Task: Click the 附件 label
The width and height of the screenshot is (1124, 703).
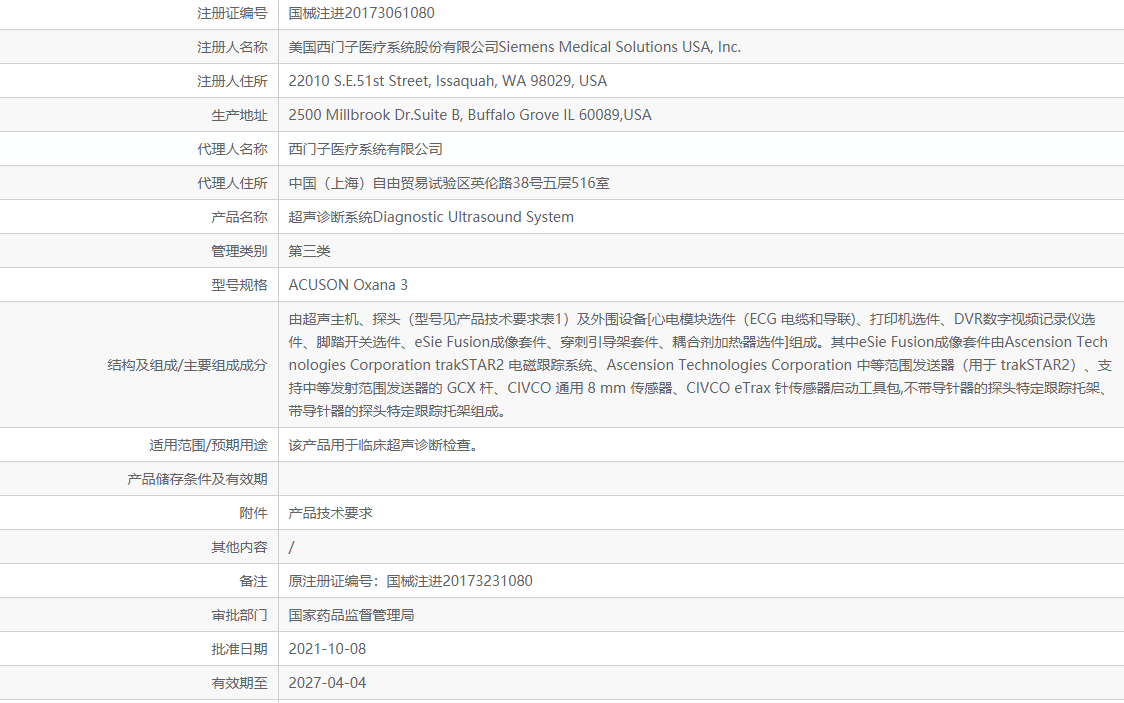Action: pos(253,514)
